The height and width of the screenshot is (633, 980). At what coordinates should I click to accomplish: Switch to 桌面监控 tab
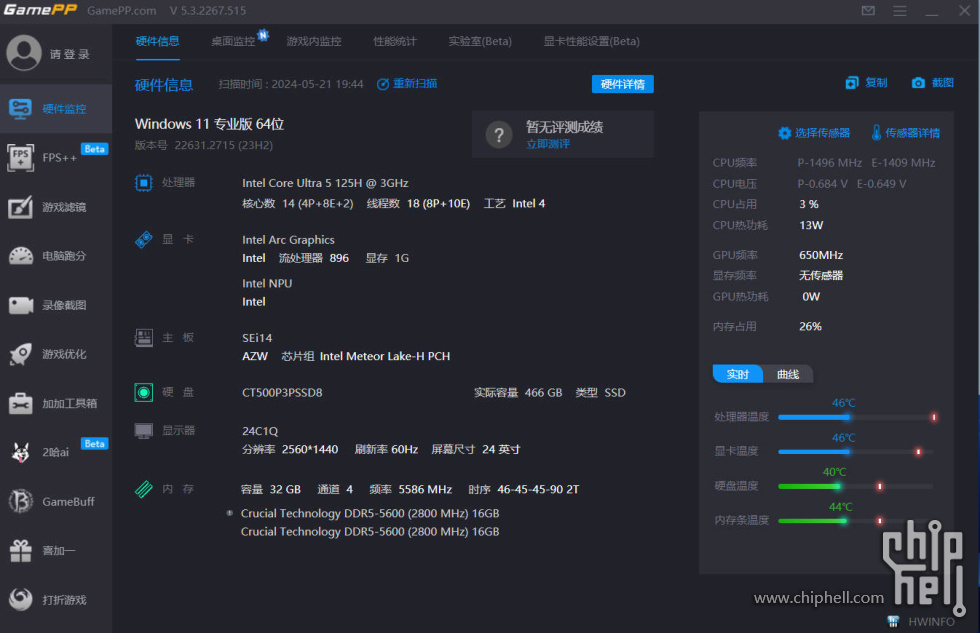(x=233, y=41)
